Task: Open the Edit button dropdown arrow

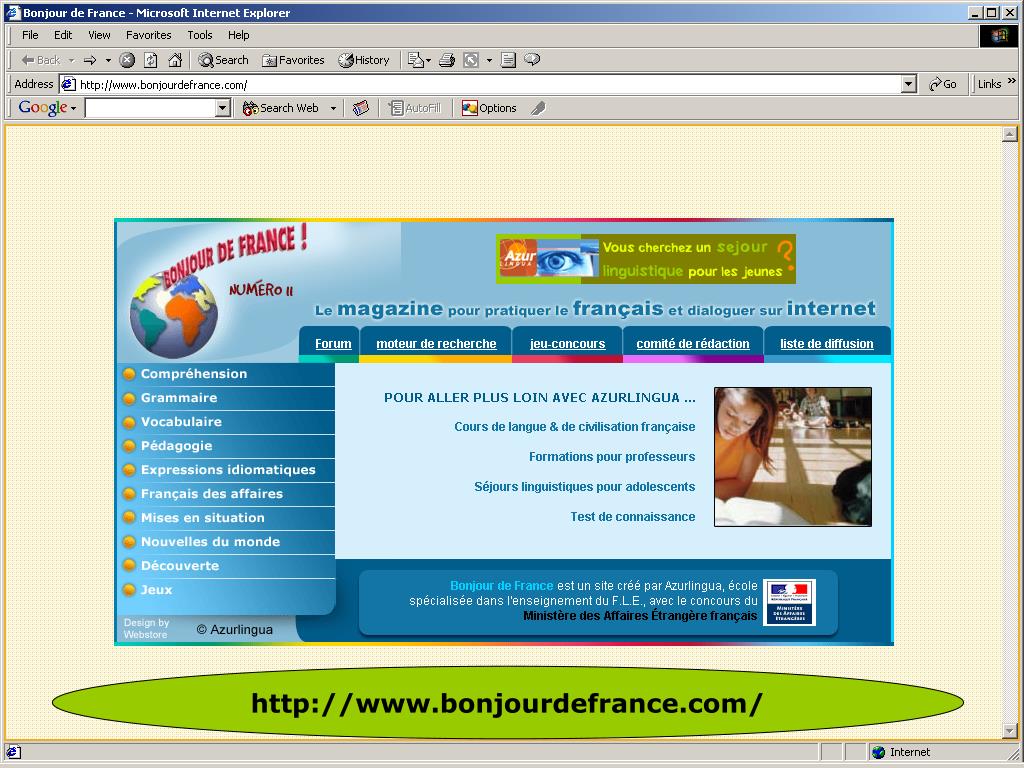Action: click(x=489, y=60)
